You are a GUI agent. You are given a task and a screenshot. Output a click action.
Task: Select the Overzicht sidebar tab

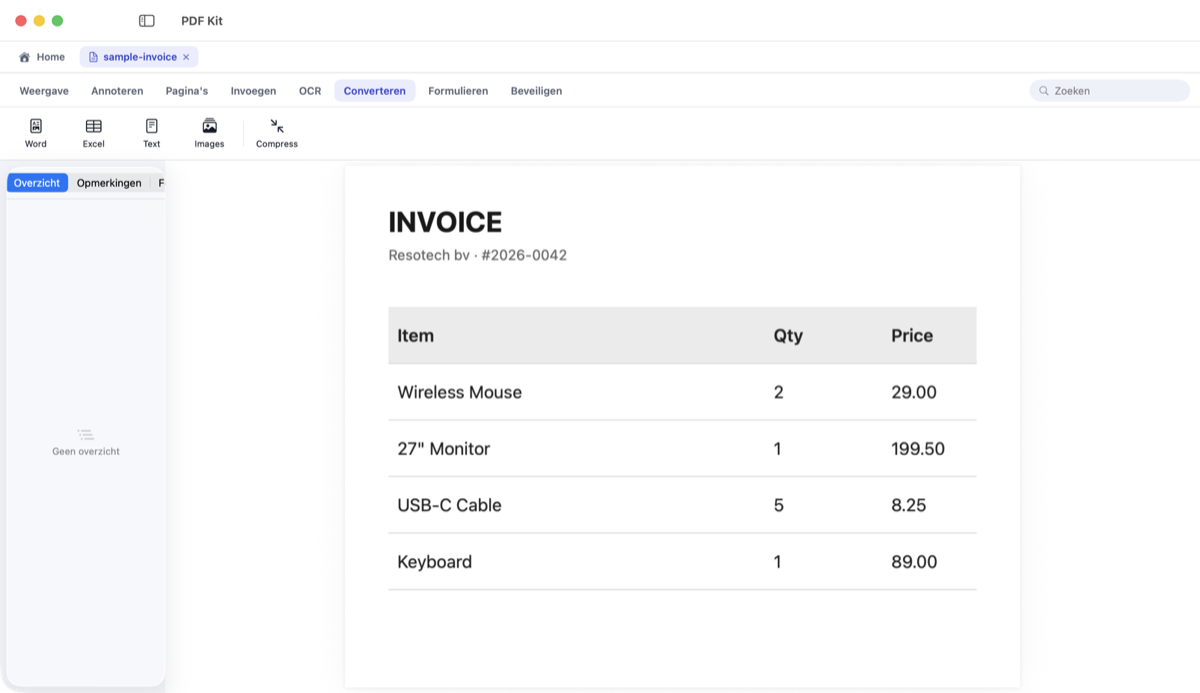click(37, 183)
